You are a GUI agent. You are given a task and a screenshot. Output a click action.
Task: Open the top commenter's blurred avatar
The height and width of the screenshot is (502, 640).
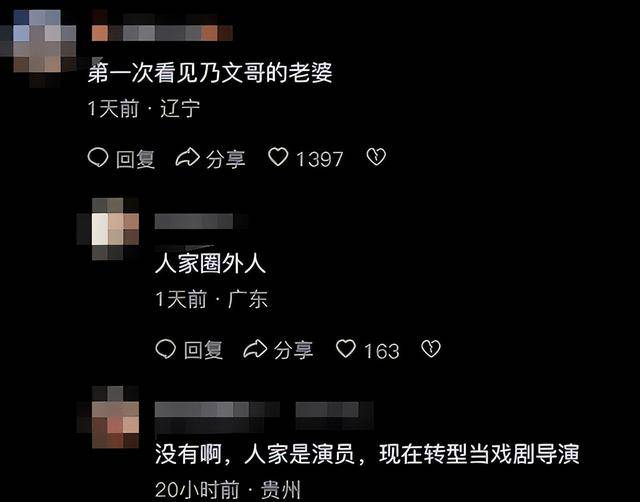(38, 46)
